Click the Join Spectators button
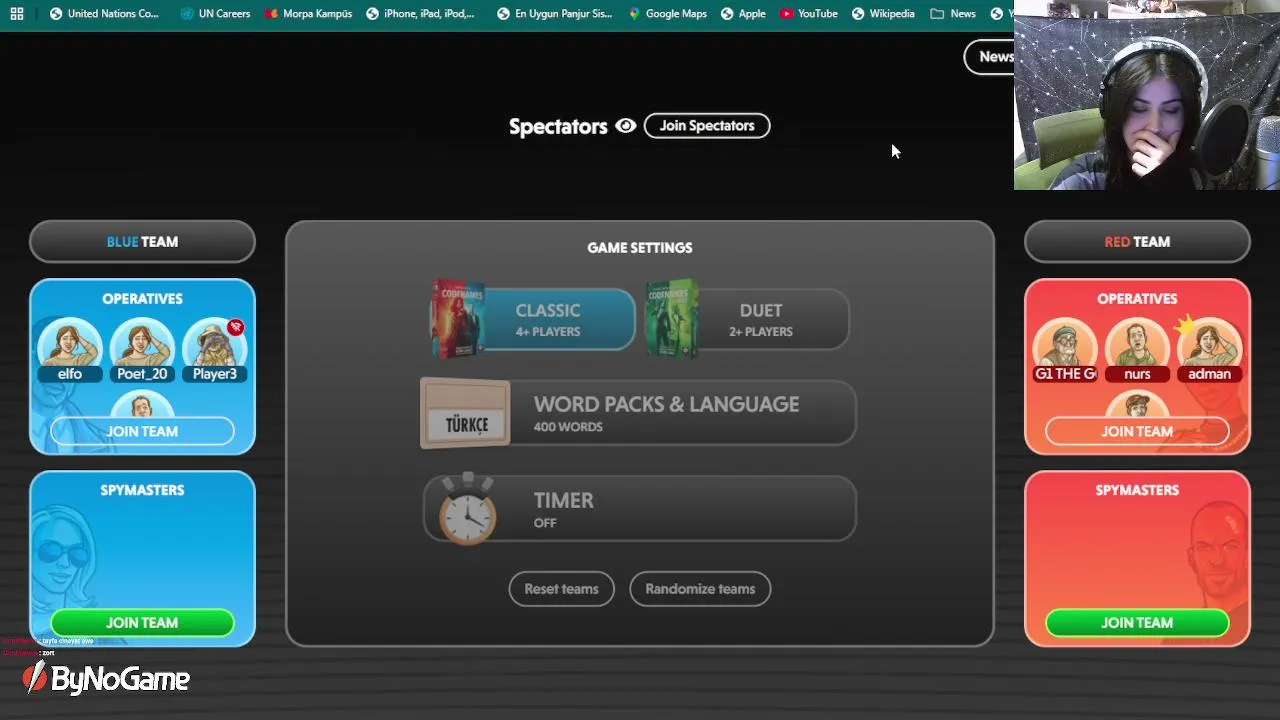The width and height of the screenshot is (1280, 720). coord(707,126)
